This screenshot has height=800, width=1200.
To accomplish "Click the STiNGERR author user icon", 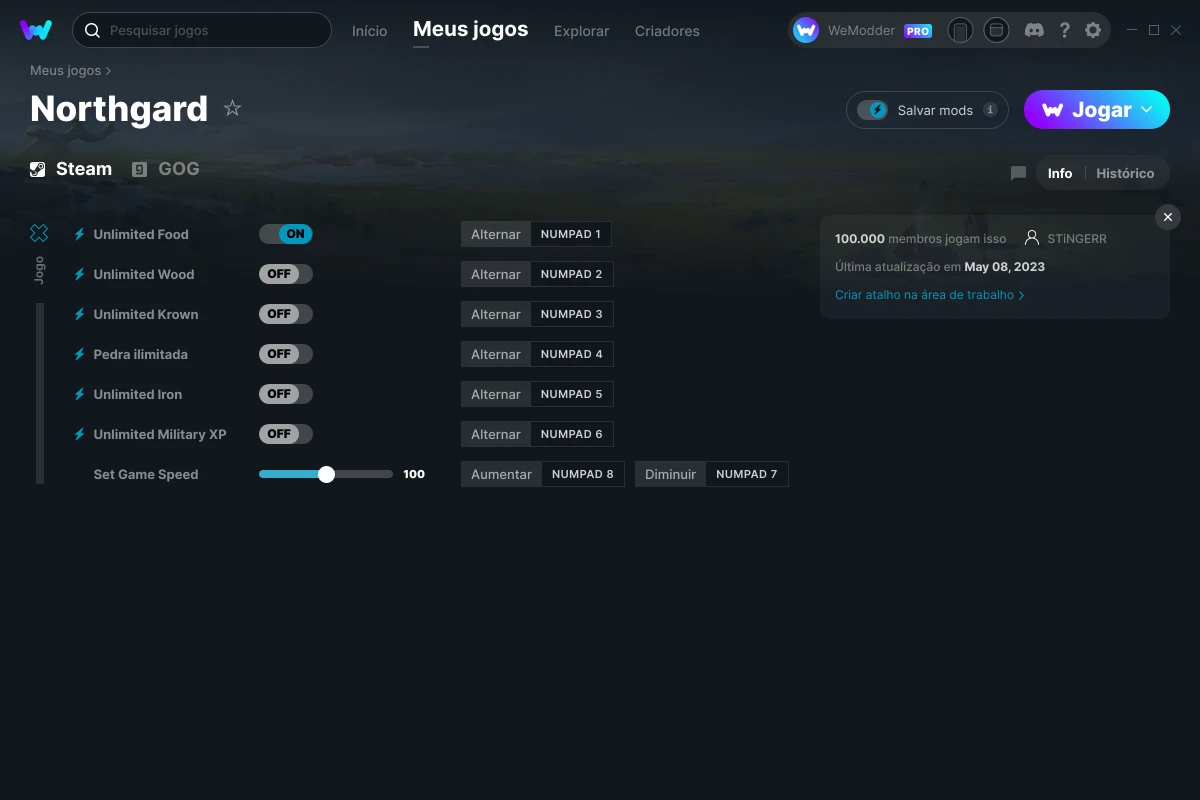I will [1032, 238].
